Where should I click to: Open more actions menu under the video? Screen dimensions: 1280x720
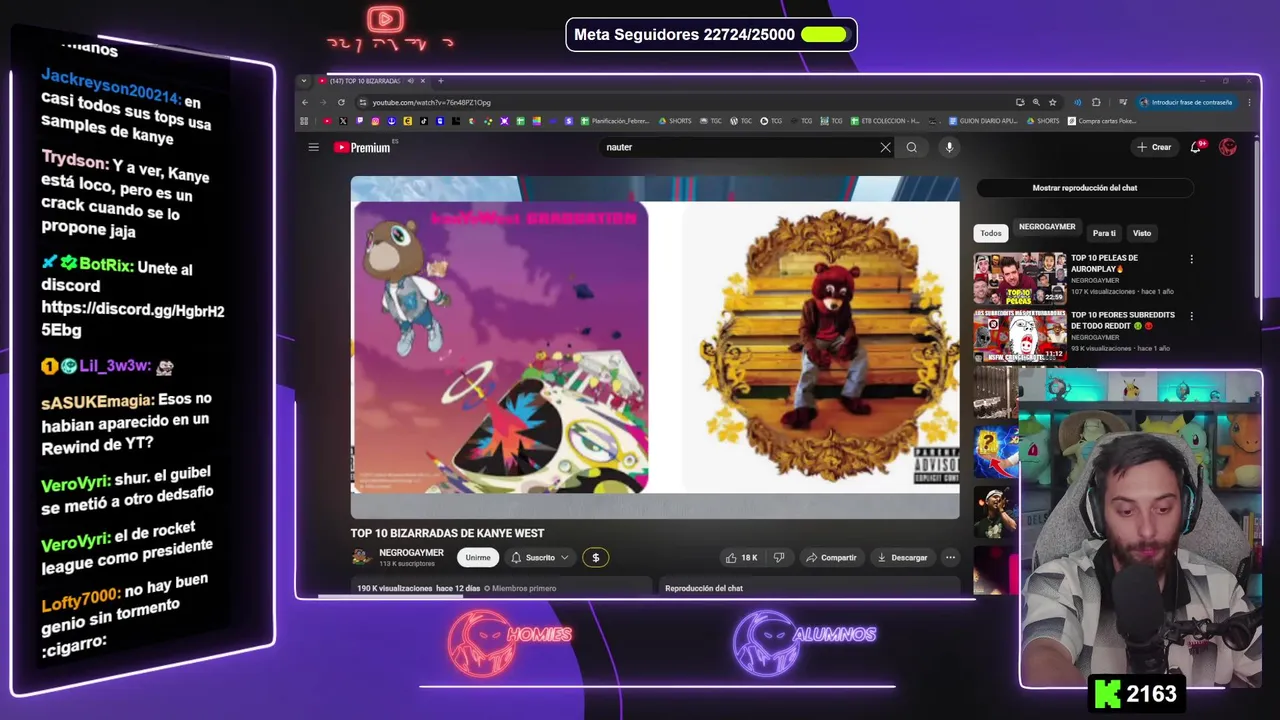click(x=950, y=558)
